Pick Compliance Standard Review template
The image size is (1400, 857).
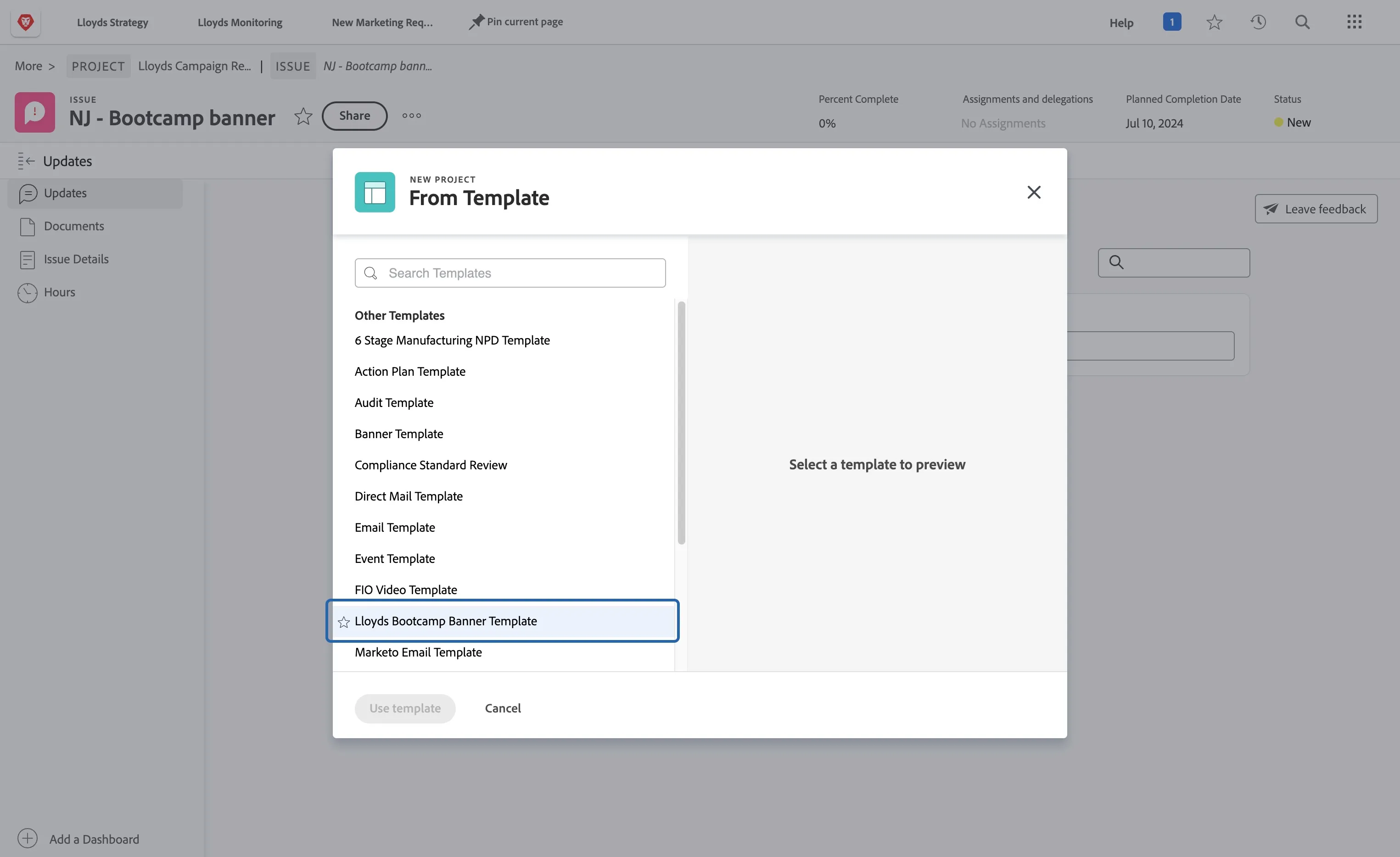(x=431, y=465)
